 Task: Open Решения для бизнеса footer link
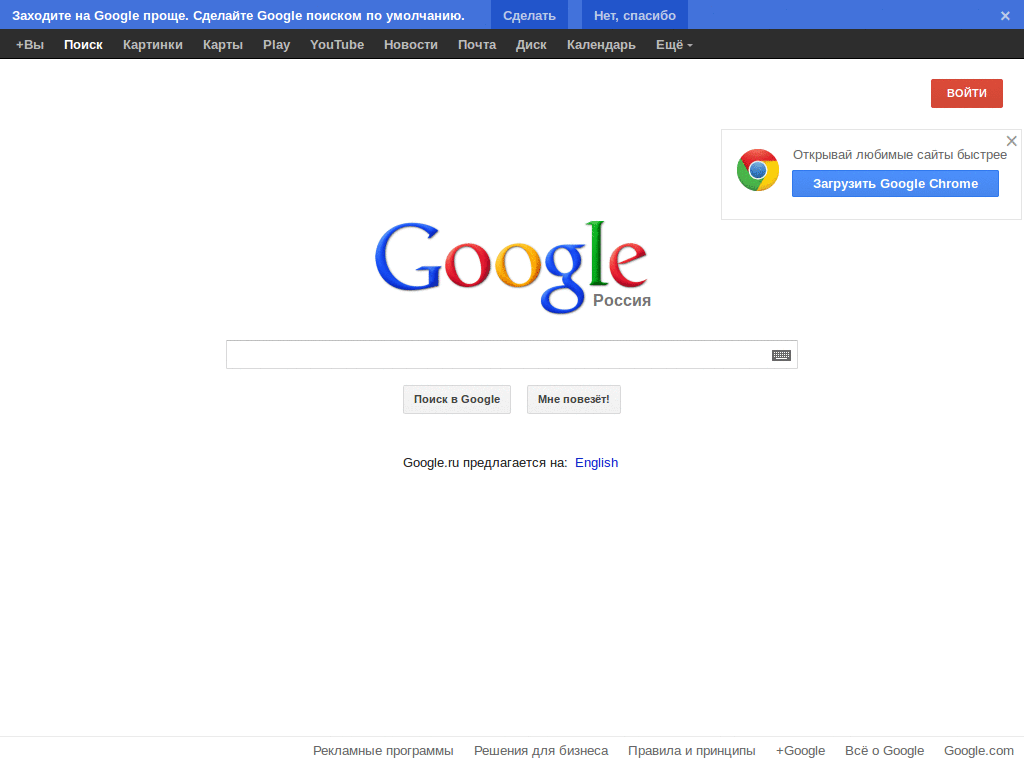click(541, 751)
